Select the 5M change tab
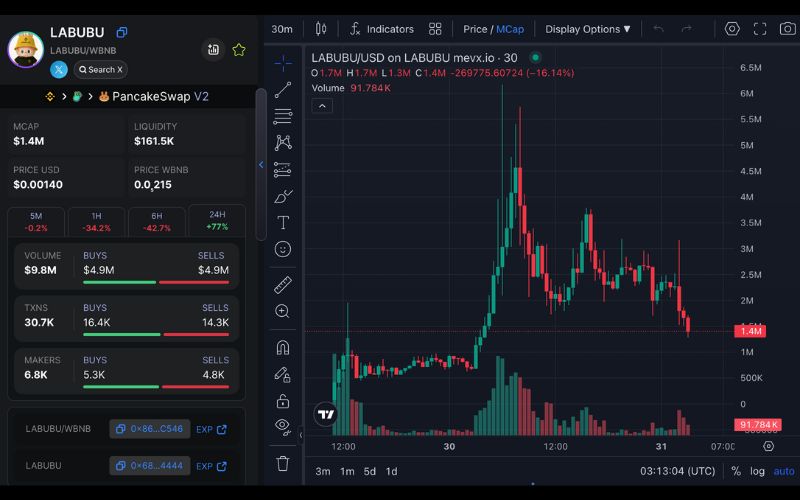800x500 pixels. (36, 221)
